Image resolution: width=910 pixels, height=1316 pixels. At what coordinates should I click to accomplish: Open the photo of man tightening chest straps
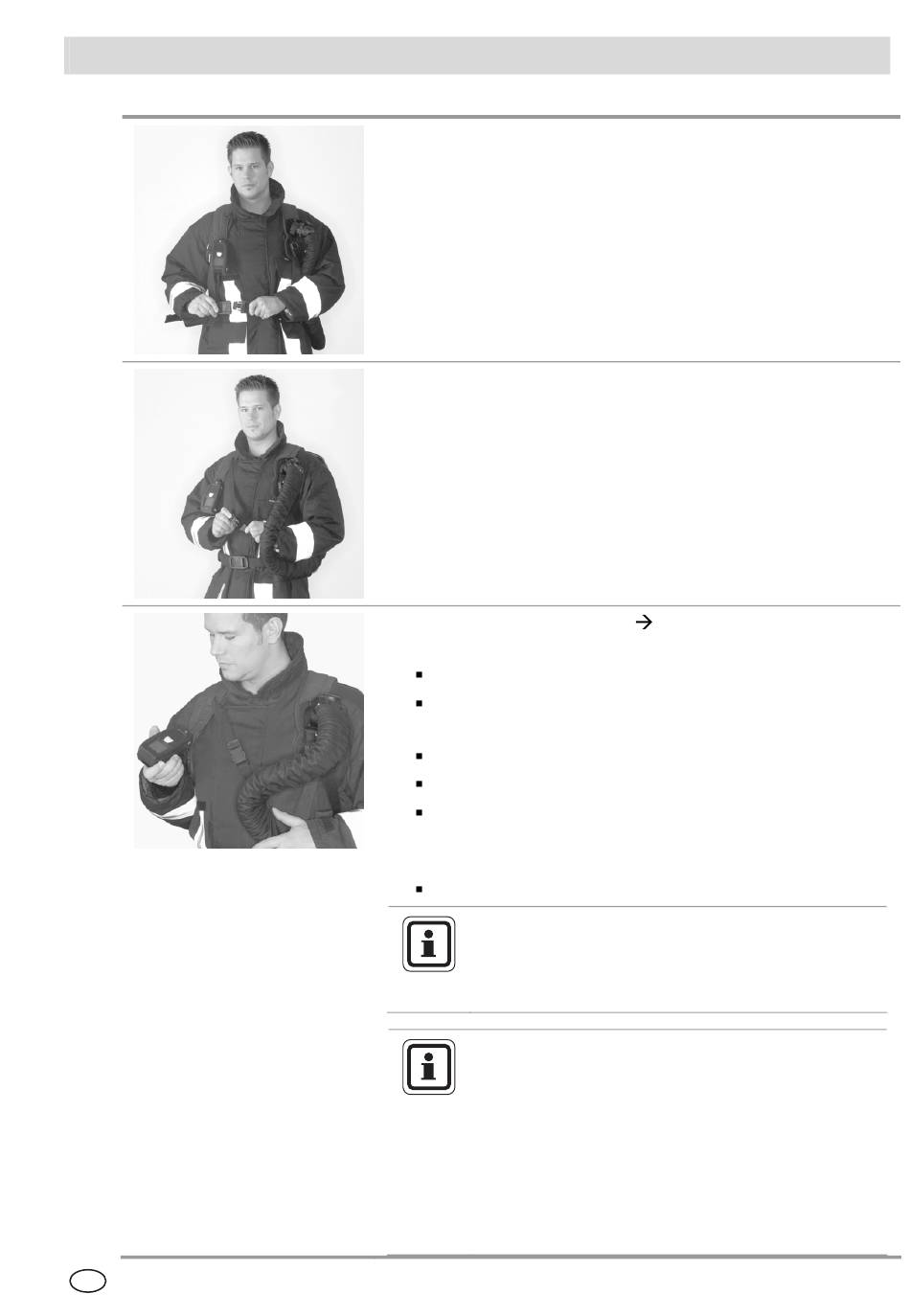[x=248, y=484]
